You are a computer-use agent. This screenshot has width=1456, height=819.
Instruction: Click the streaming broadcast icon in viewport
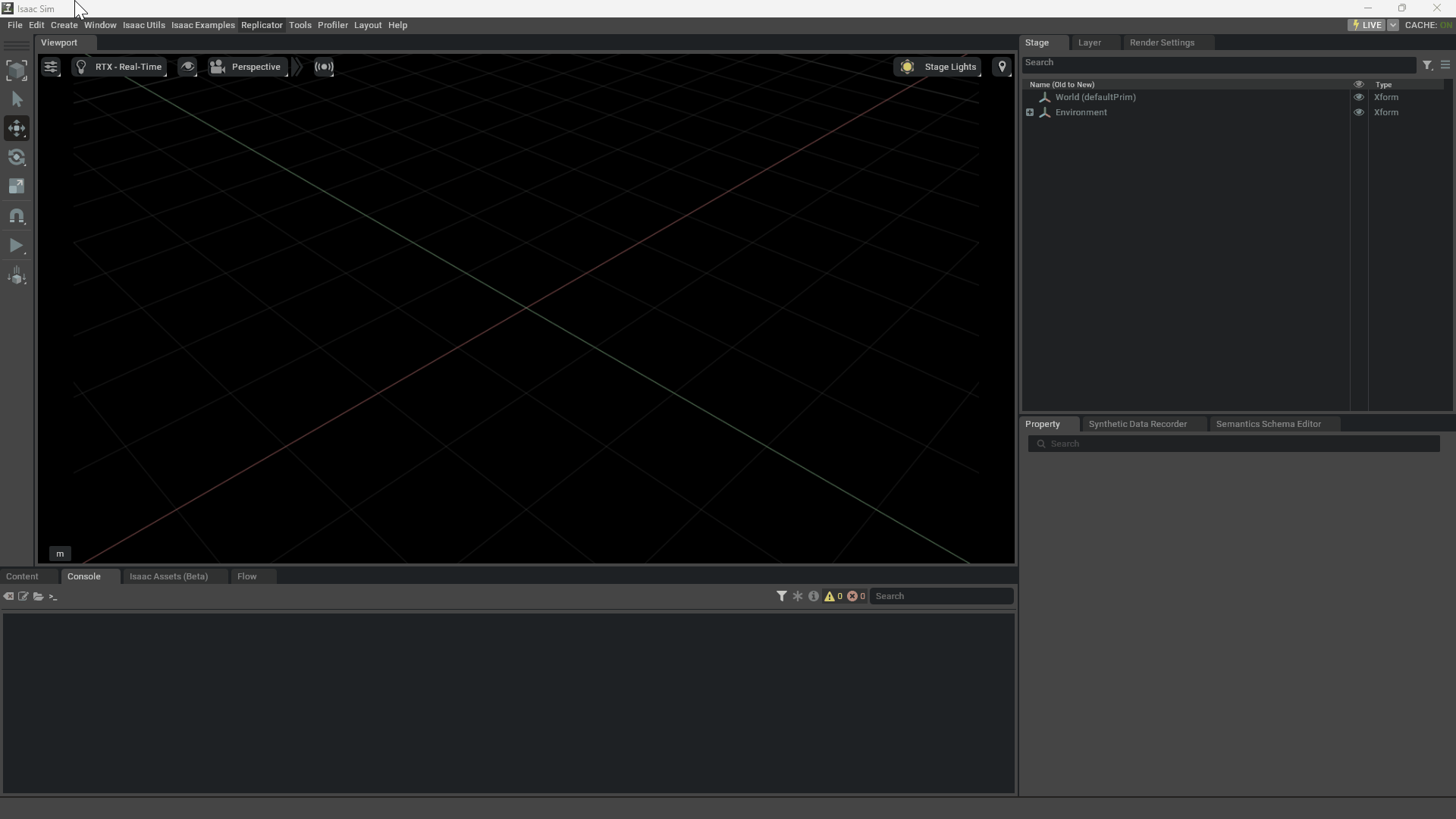pyautogui.click(x=324, y=67)
